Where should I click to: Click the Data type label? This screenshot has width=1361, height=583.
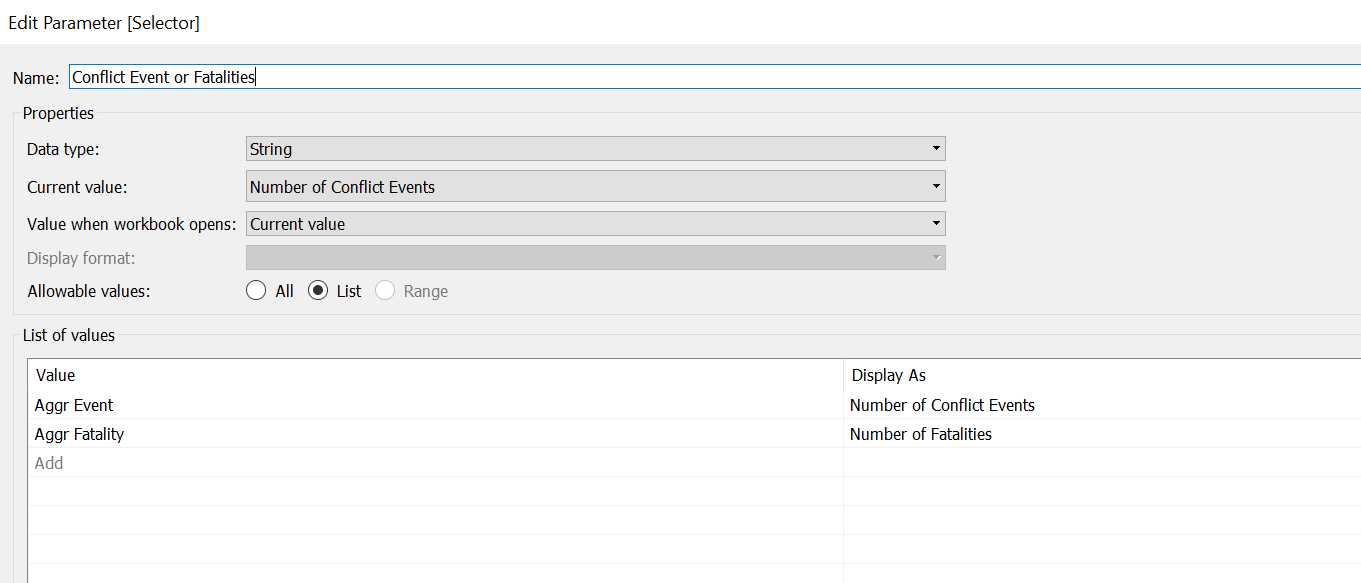click(x=63, y=149)
